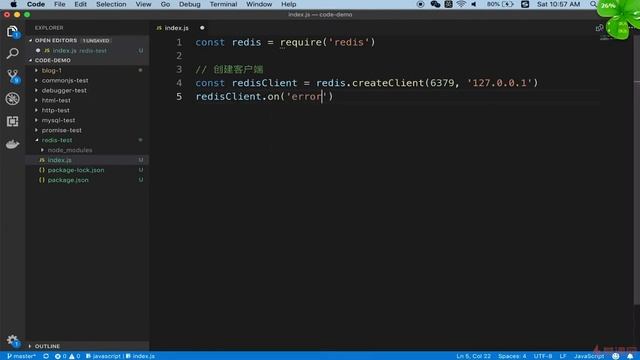Open the Selection menu
The image size is (640, 360).
click(111, 4)
